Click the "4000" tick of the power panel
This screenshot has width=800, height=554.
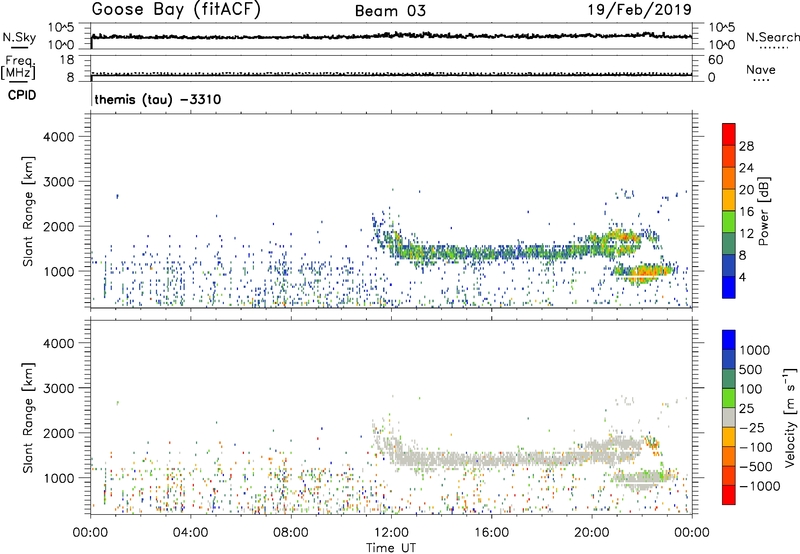58,137
